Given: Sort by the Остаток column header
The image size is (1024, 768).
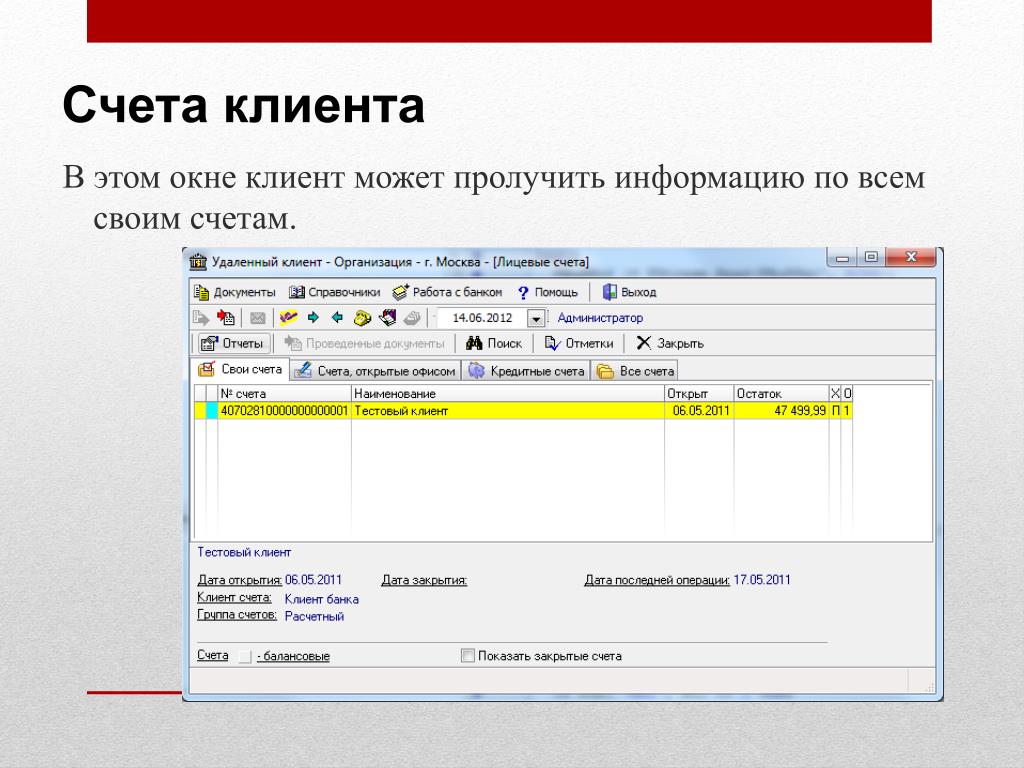Looking at the screenshot, I should (781, 394).
